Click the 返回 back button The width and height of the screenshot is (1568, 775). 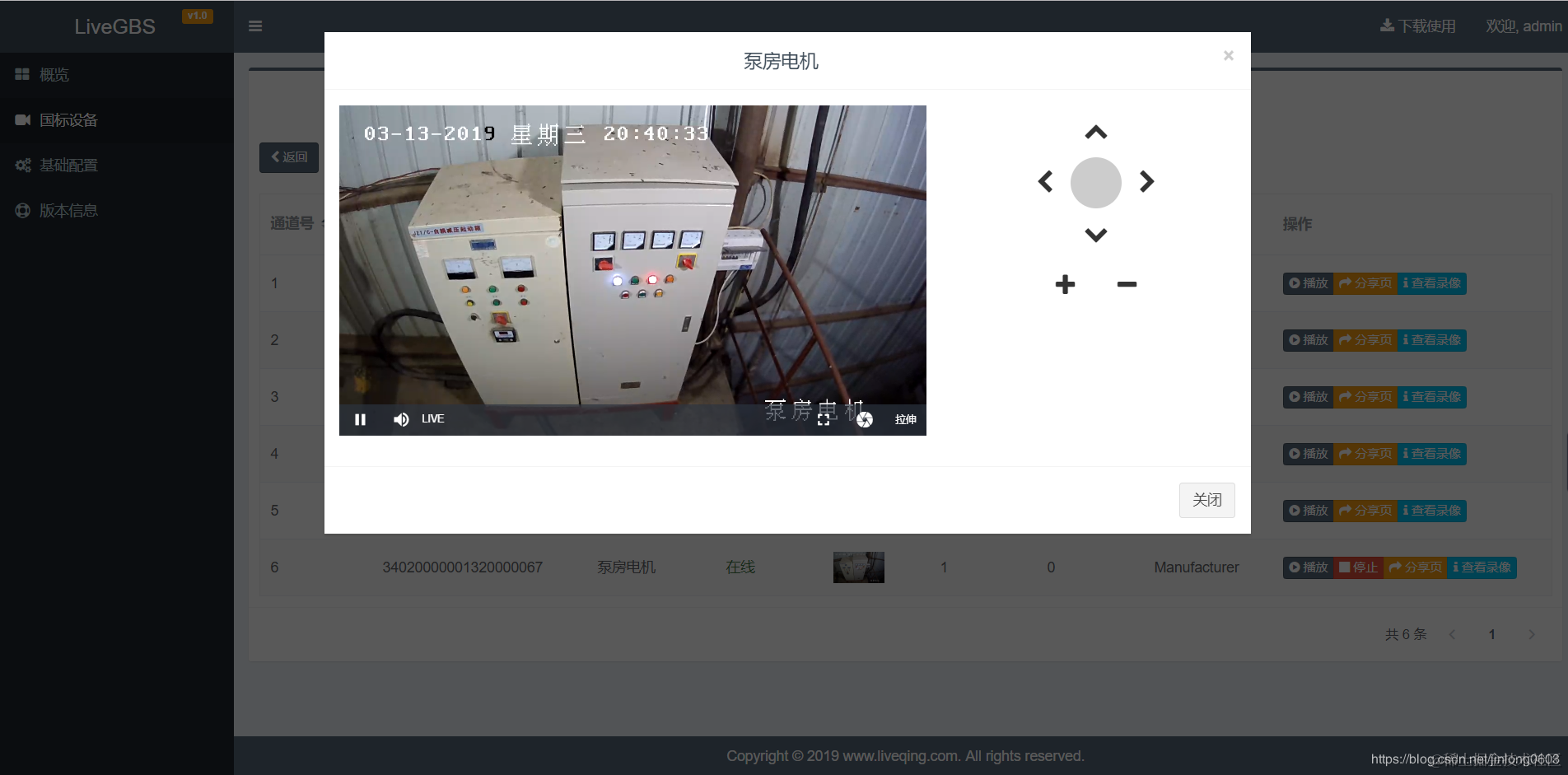289,157
